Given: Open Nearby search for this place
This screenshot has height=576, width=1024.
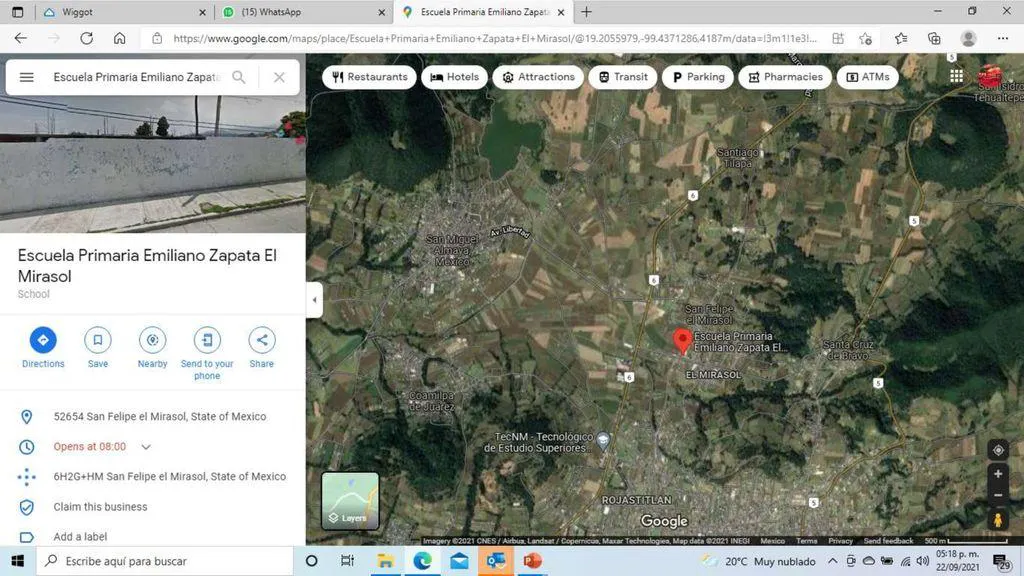Looking at the screenshot, I should [x=152, y=340].
